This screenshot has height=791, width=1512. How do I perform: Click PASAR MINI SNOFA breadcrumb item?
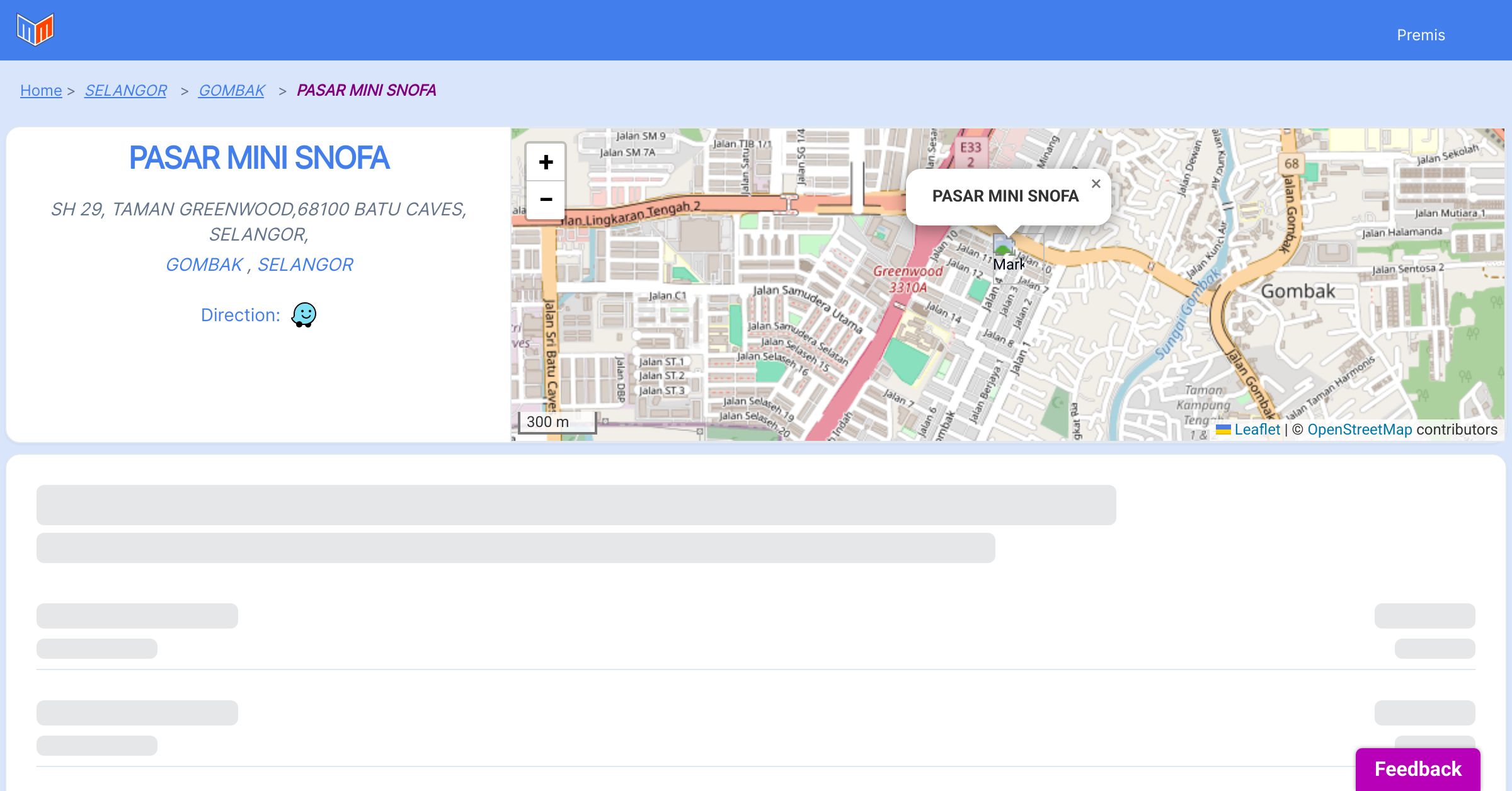[366, 91]
